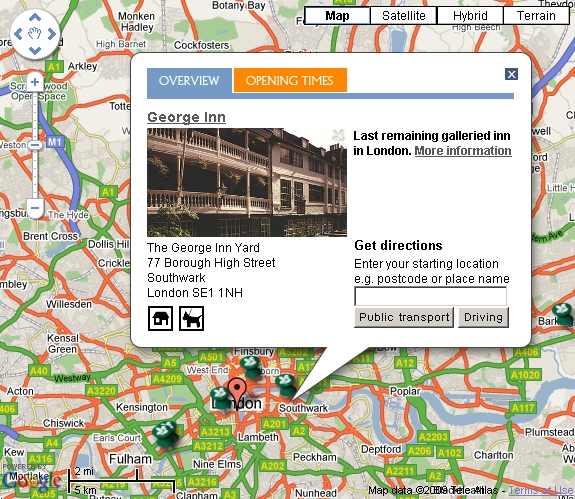Click the Deptford place label
This screenshot has width=575, height=499.
click(381, 449)
